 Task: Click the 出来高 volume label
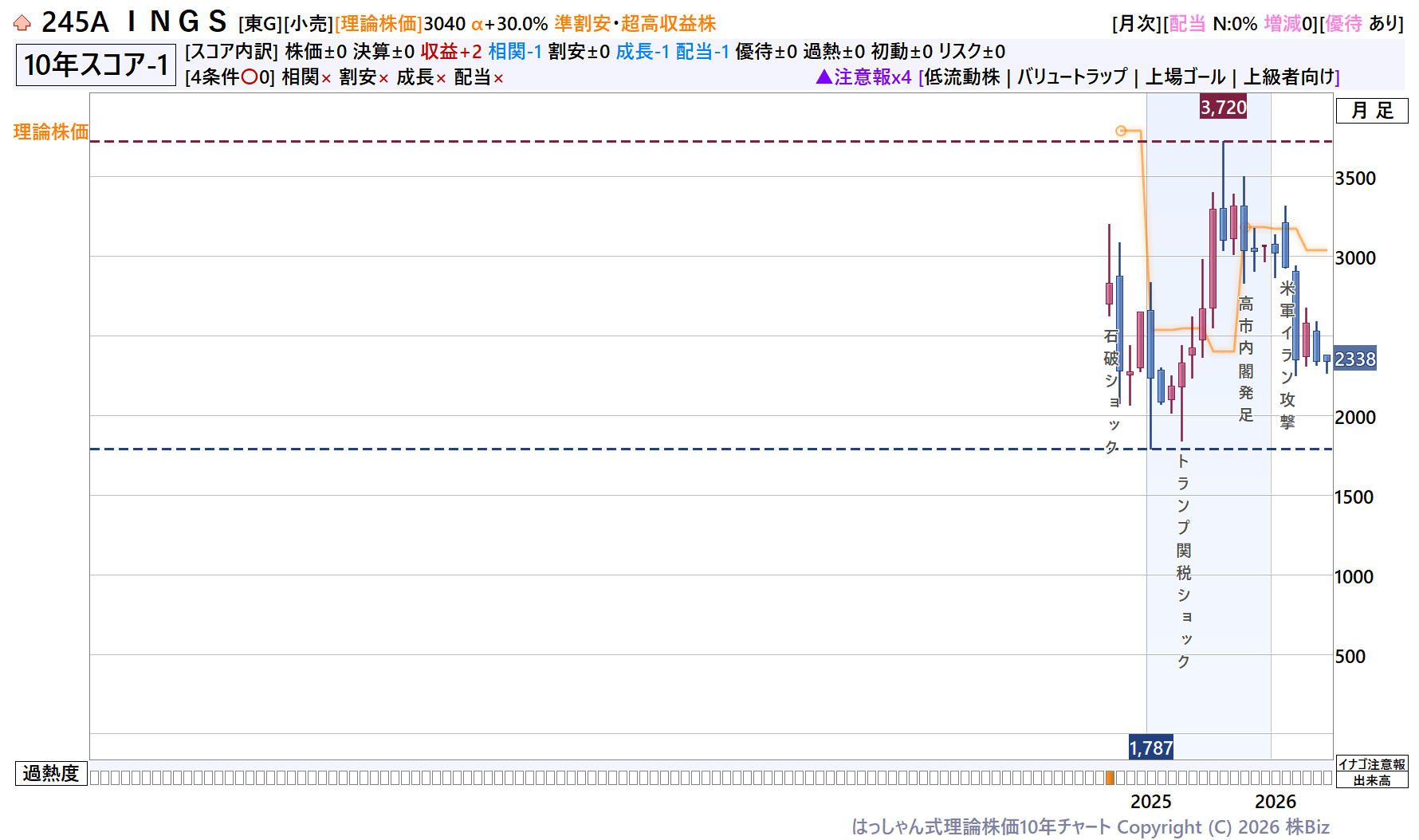(x=1372, y=780)
